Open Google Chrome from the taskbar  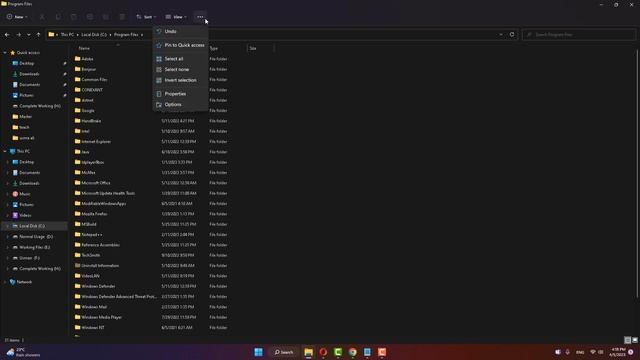353,352
